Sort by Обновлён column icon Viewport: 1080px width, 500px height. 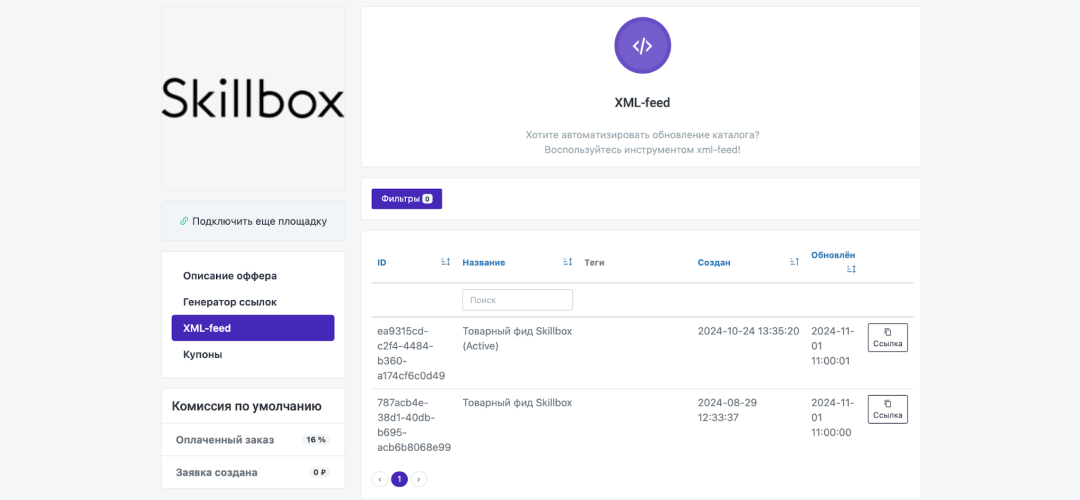[x=851, y=269]
